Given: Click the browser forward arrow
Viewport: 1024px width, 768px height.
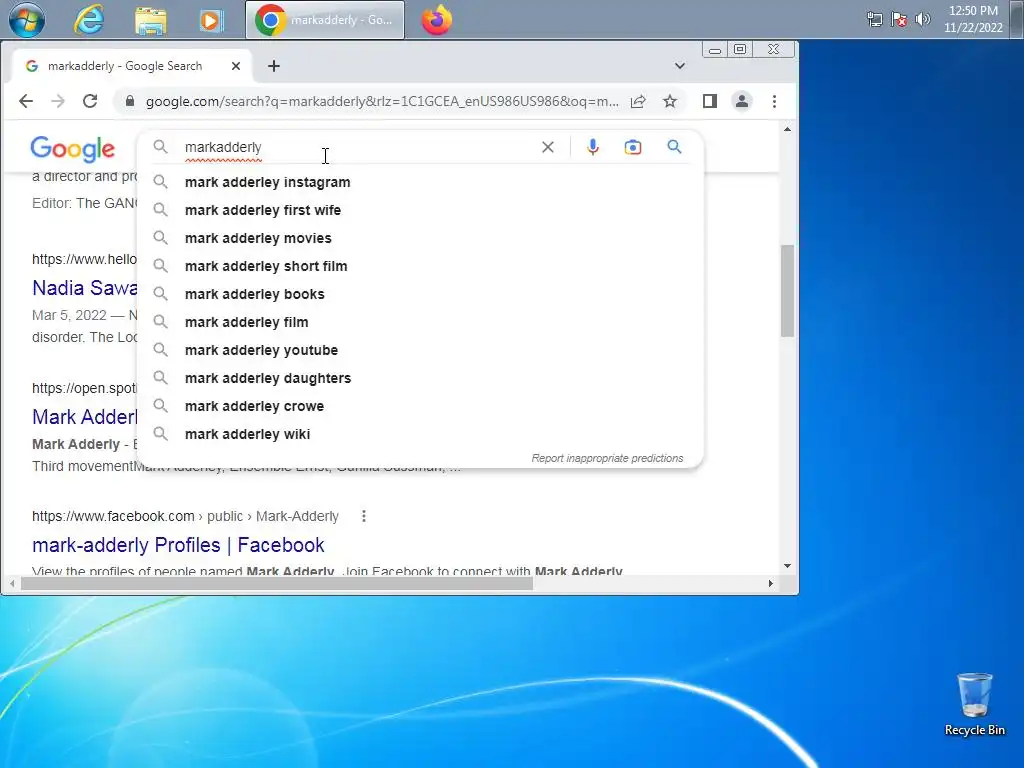Looking at the screenshot, I should pyautogui.click(x=57, y=101).
